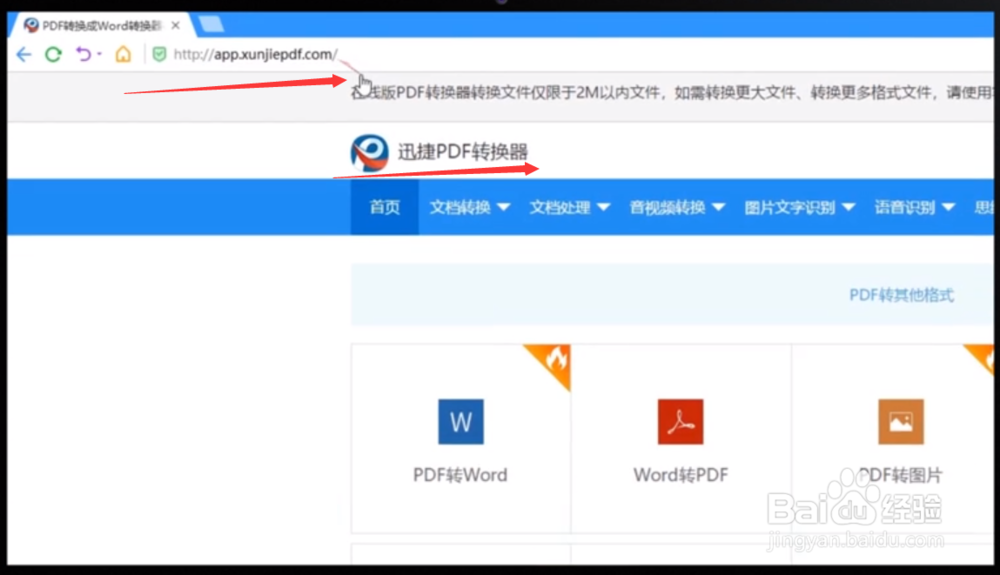Switch to the PDF转其他格式 tab
Screen dimensions: 1000x575
coord(901,295)
